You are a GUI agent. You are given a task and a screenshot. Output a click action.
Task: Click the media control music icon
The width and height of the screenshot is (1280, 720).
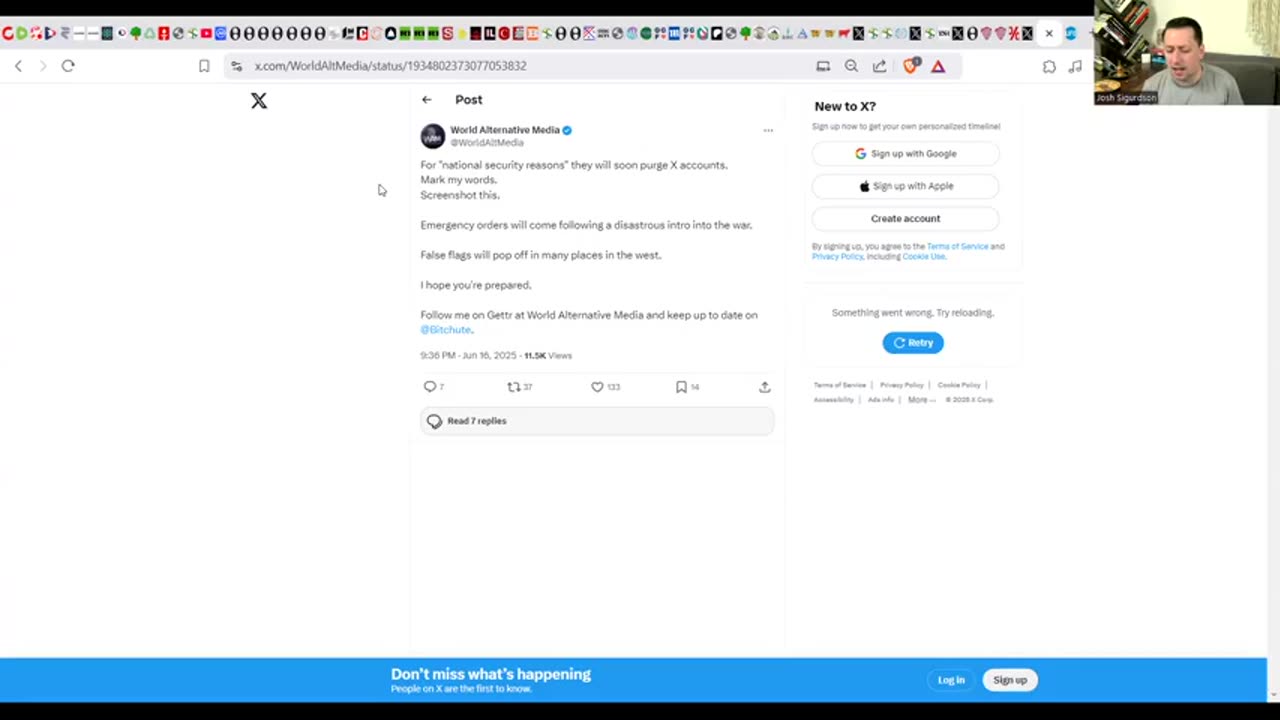pos(1075,66)
